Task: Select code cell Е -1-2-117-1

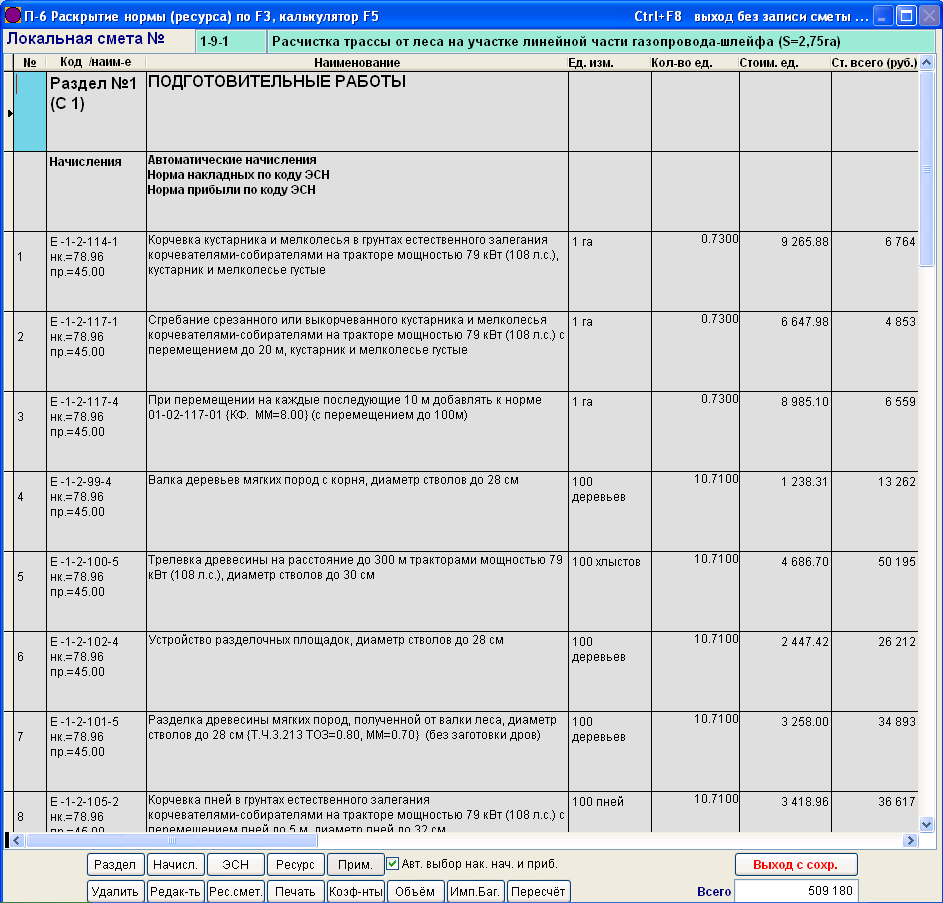Action: coord(96,351)
